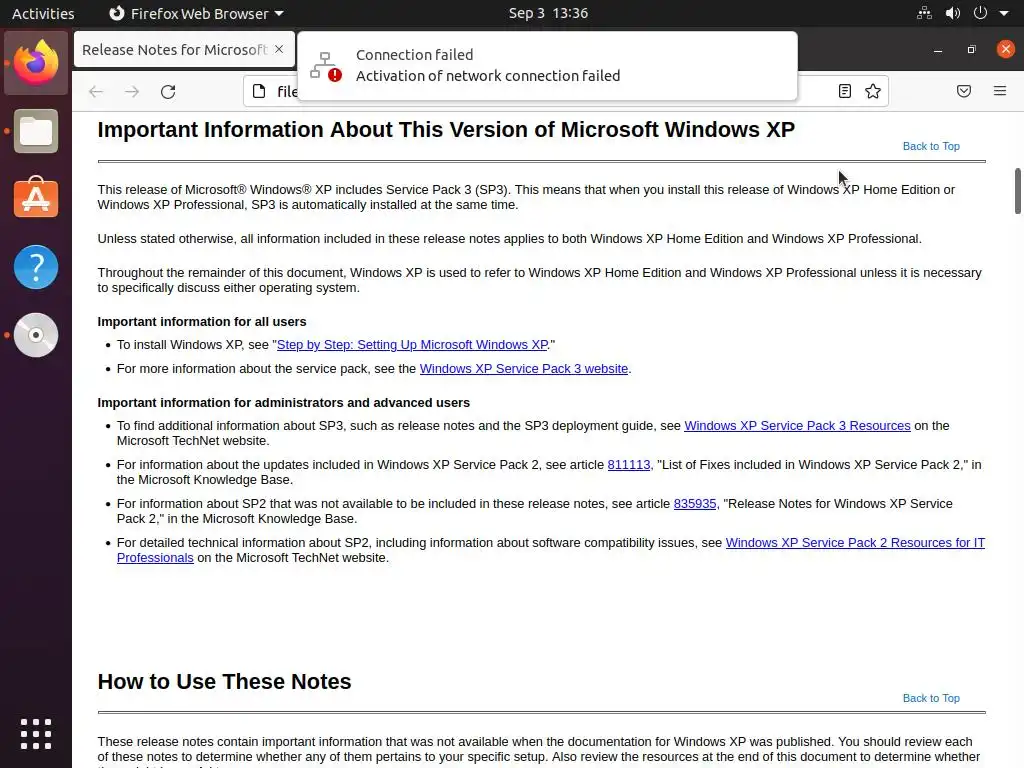Show Applications grid in the dock
The image size is (1024, 768).
(36, 733)
